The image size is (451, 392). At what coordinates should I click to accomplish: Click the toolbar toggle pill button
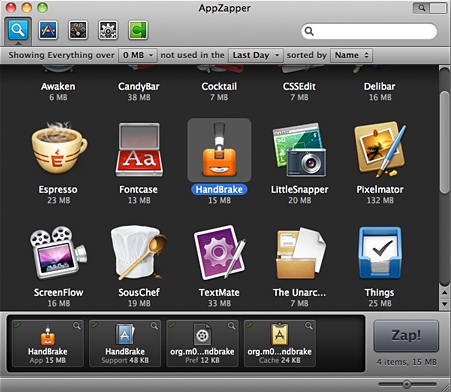430,8
